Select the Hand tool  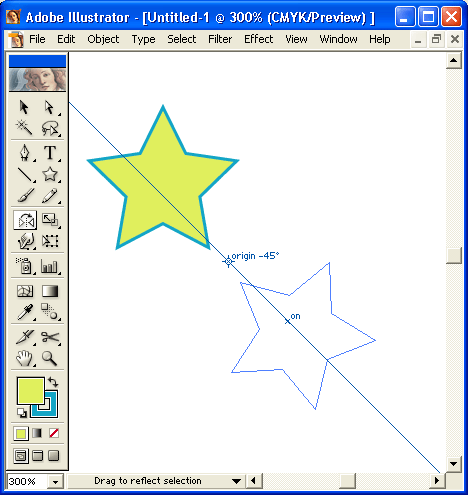click(x=25, y=358)
